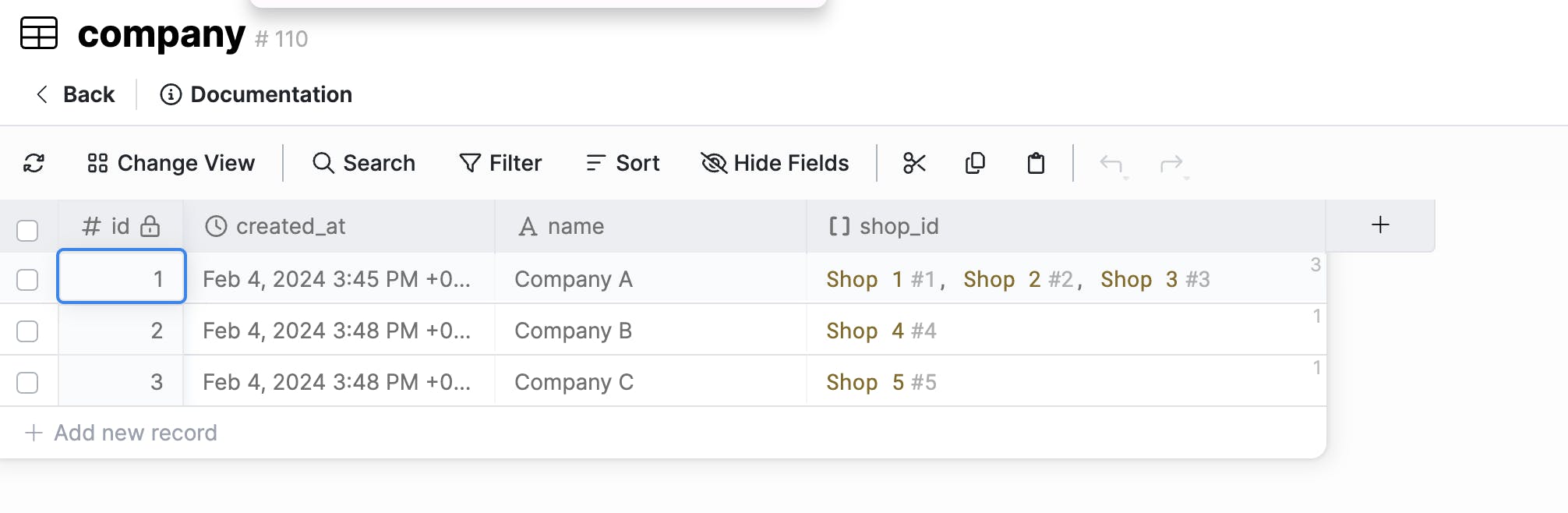Viewport: 1568px width, 513px height.
Task: Click the plus icon to add column
Action: (x=1380, y=225)
